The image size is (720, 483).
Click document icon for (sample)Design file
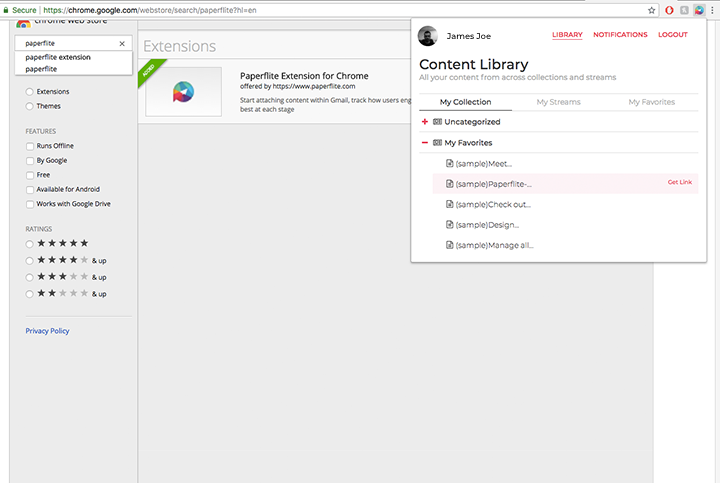coord(450,225)
